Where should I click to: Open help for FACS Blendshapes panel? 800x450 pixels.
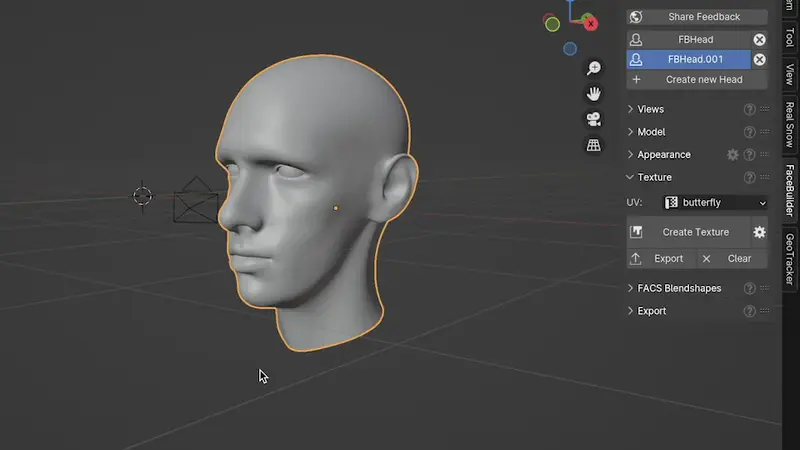click(x=749, y=288)
